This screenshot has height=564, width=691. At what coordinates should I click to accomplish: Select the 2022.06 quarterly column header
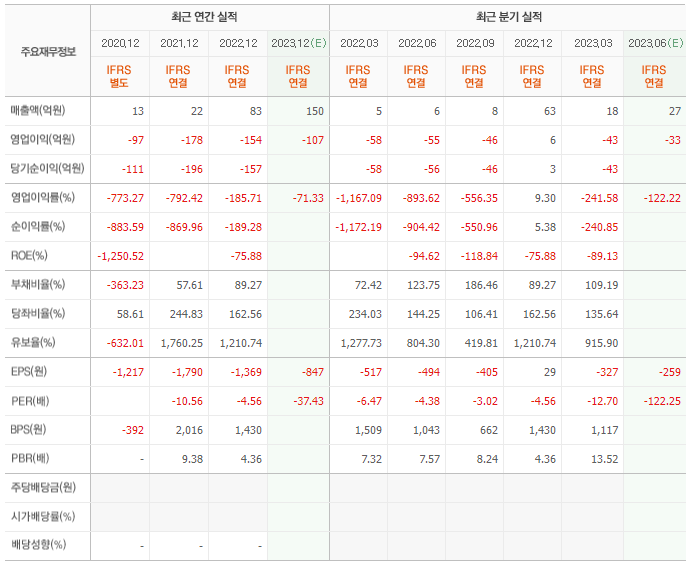(417, 43)
